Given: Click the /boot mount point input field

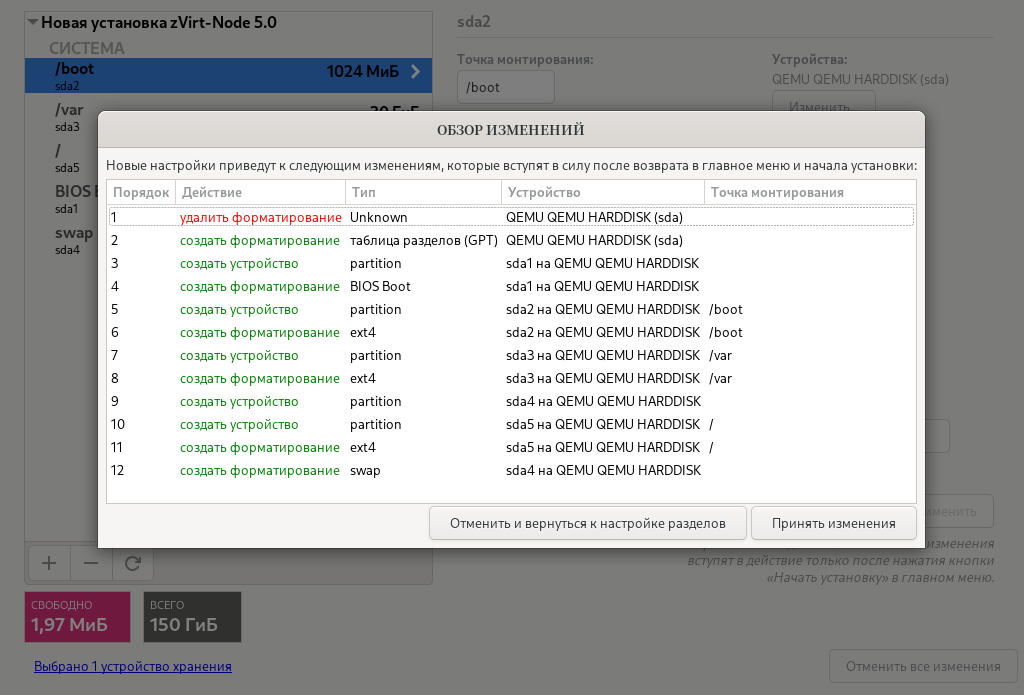Looking at the screenshot, I should pos(505,88).
